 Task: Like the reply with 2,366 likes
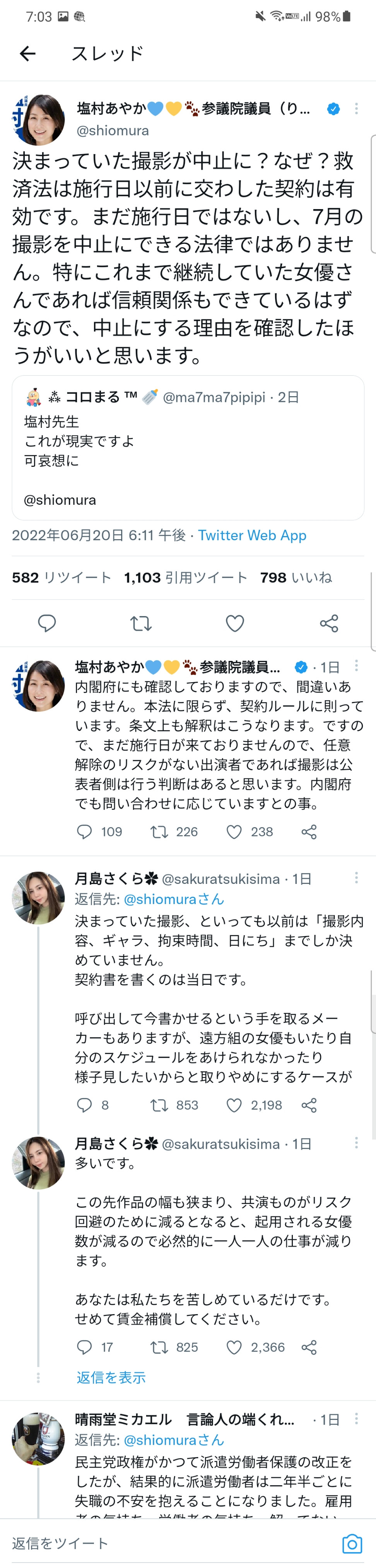[235, 1347]
